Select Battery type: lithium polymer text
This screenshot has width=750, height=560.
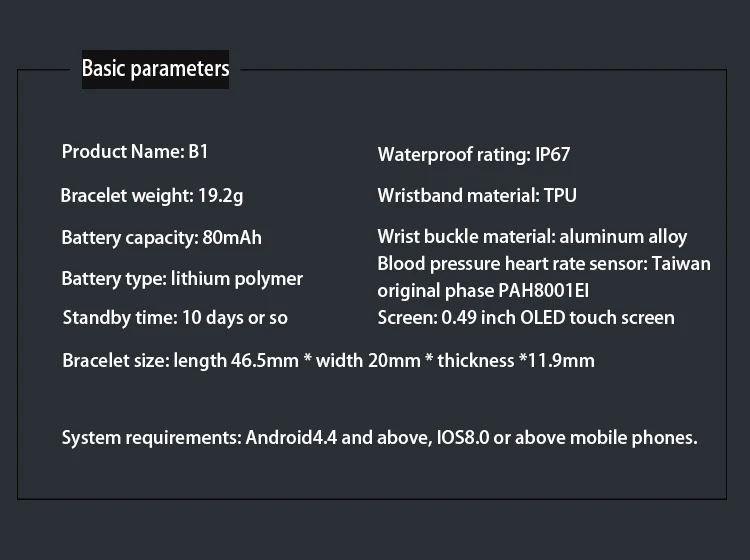coord(182,279)
